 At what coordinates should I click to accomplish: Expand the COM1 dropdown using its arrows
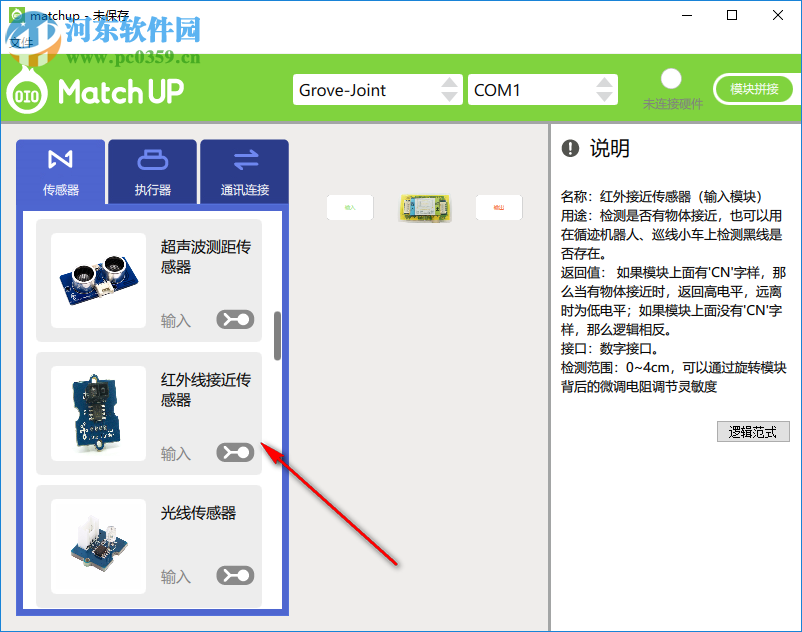point(606,89)
